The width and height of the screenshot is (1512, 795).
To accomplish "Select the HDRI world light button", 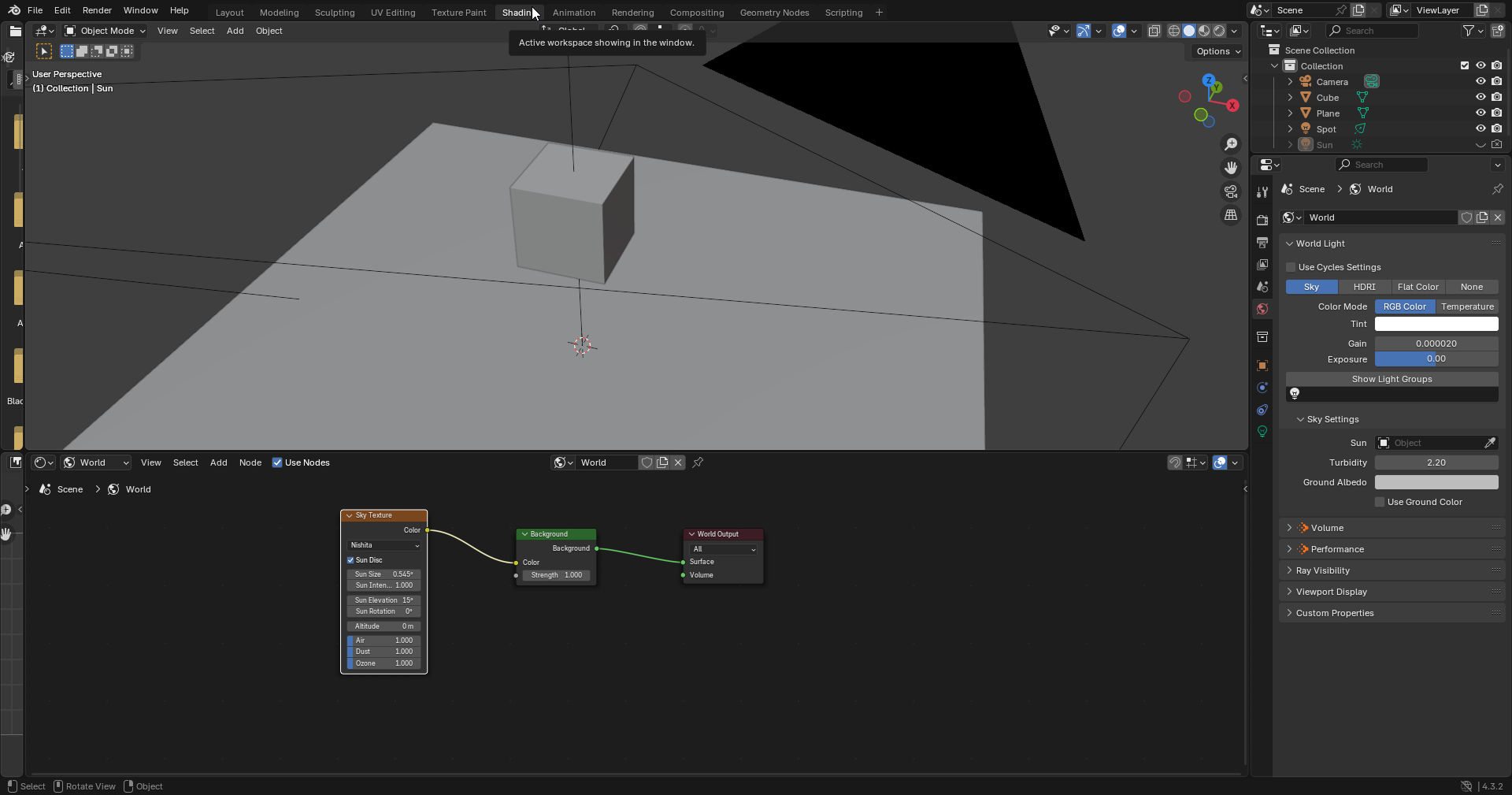I will [x=1364, y=287].
